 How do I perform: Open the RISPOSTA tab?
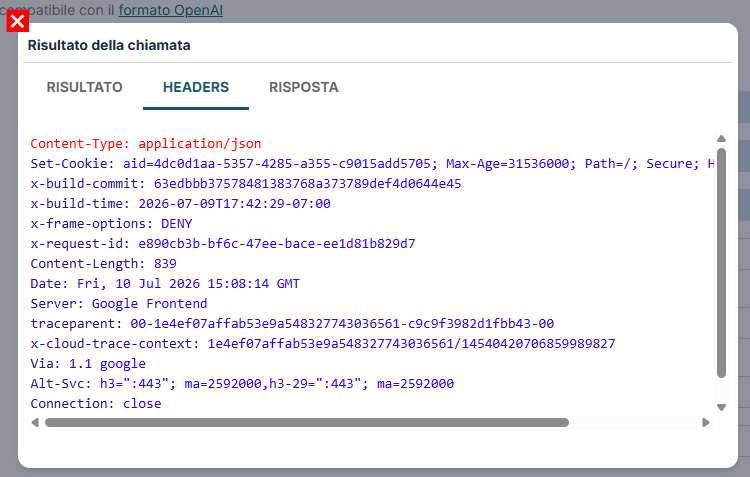304,87
